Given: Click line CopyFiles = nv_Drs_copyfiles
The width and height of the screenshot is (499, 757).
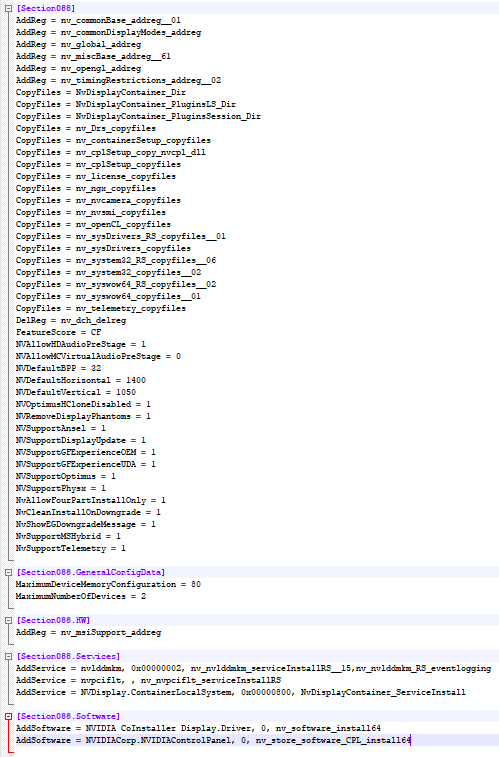Looking at the screenshot, I should [x=86, y=128].
